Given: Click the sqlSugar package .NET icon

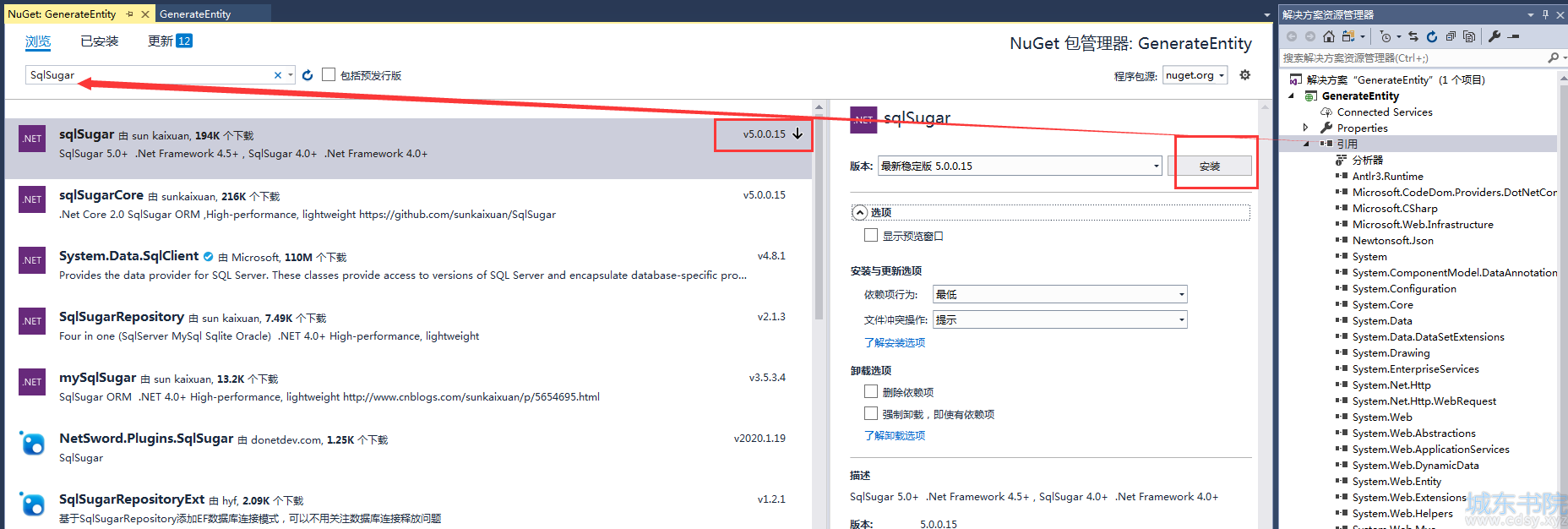Looking at the screenshot, I should coord(32,139).
